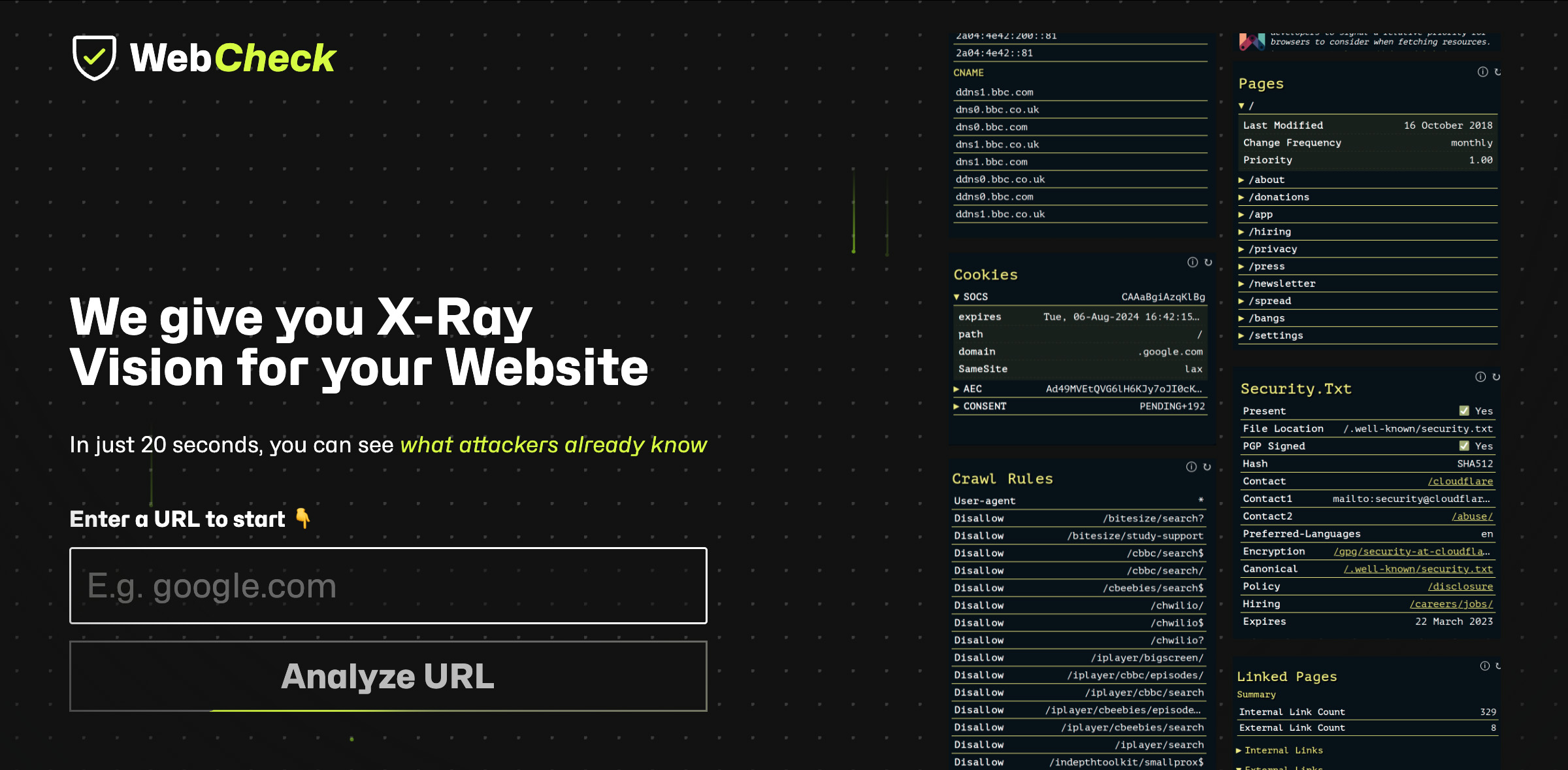Click the Present Yes checkmark
1568x770 pixels.
coord(1464,410)
